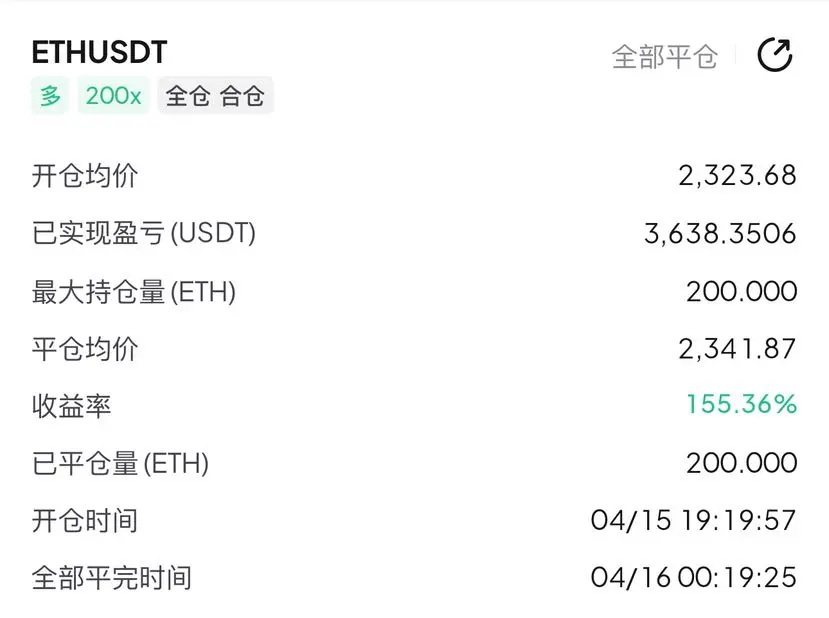Click the 收益率 label

coord(71,406)
